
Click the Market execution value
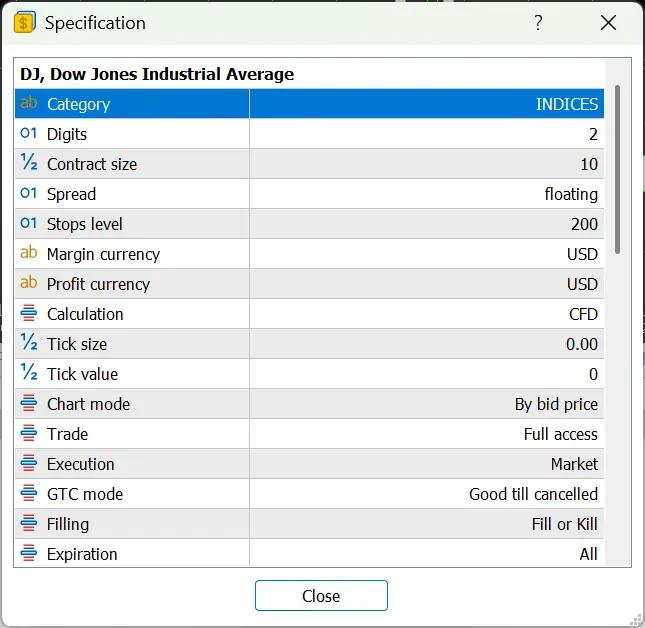click(574, 464)
